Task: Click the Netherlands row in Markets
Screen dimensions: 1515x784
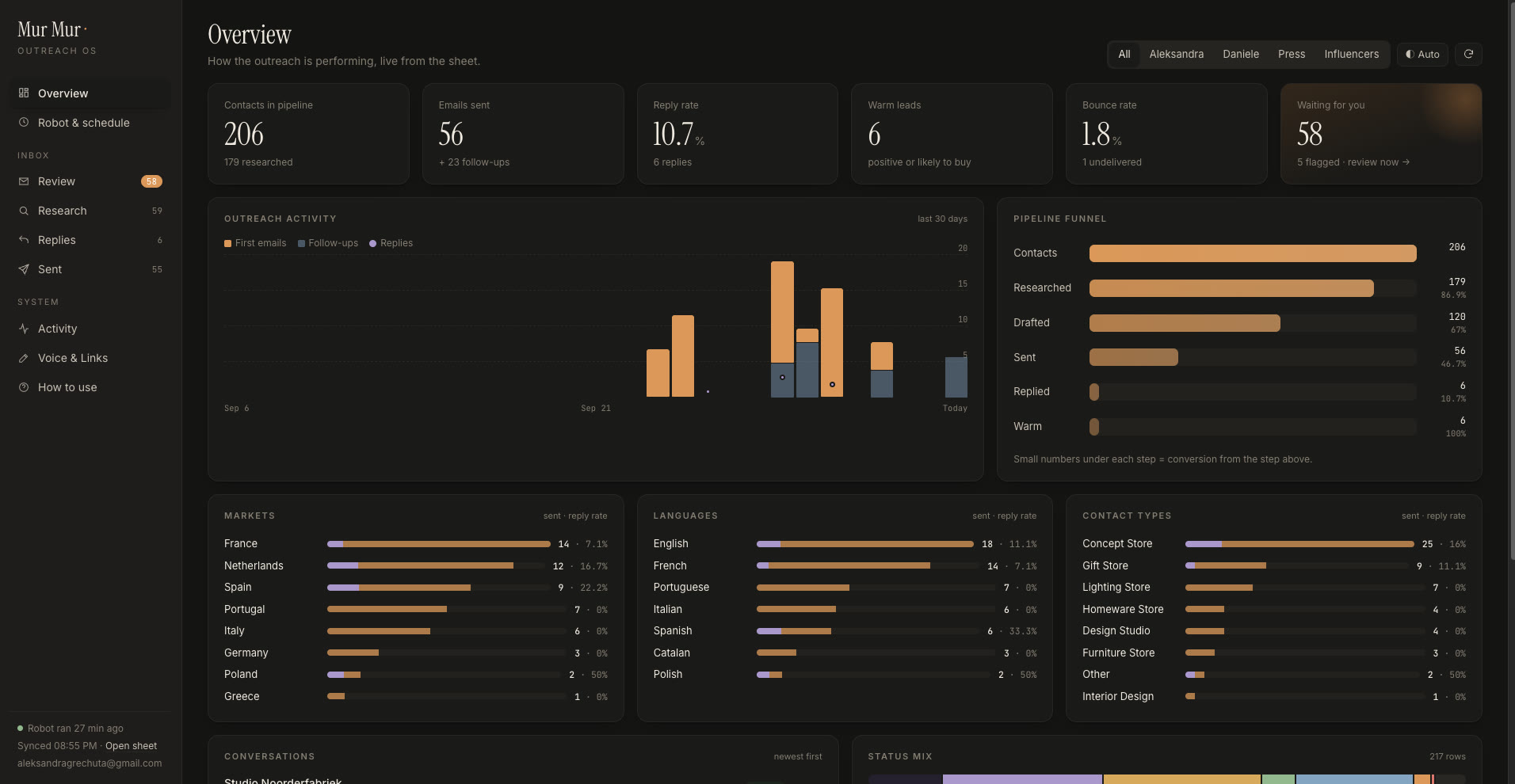Action: coord(415,565)
